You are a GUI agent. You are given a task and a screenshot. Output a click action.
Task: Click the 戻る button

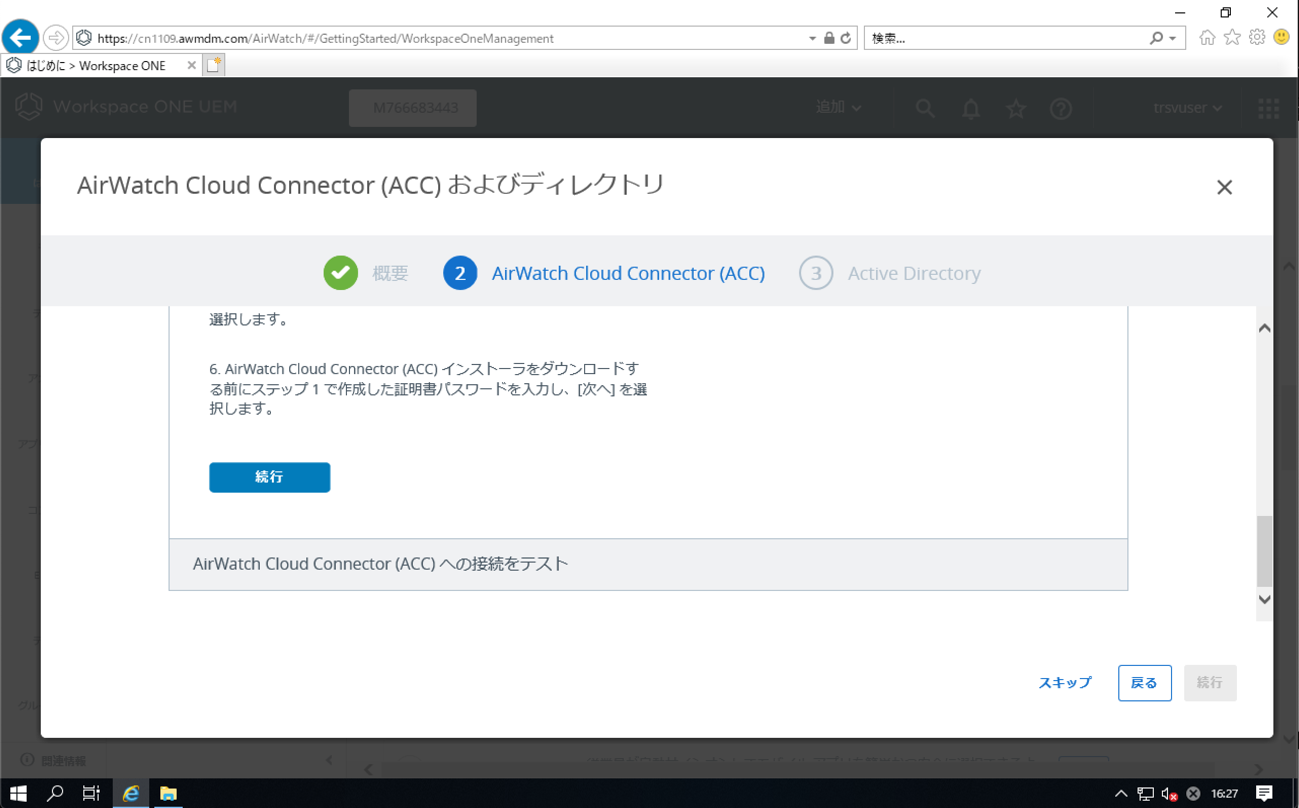tap(1144, 683)
